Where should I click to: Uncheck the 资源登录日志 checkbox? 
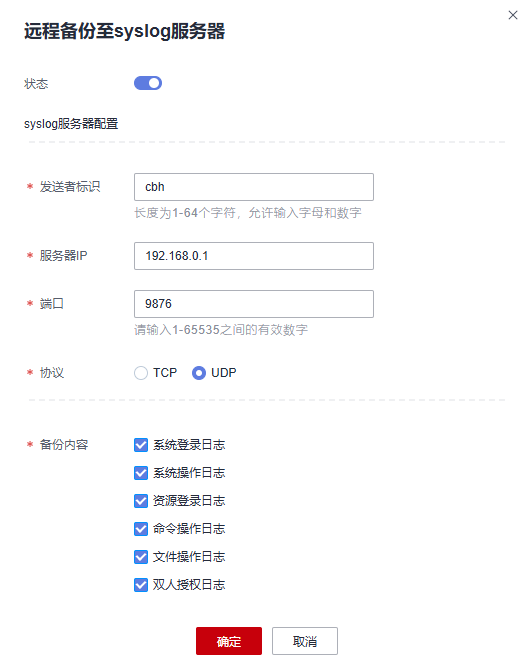[x=141, y=501]
